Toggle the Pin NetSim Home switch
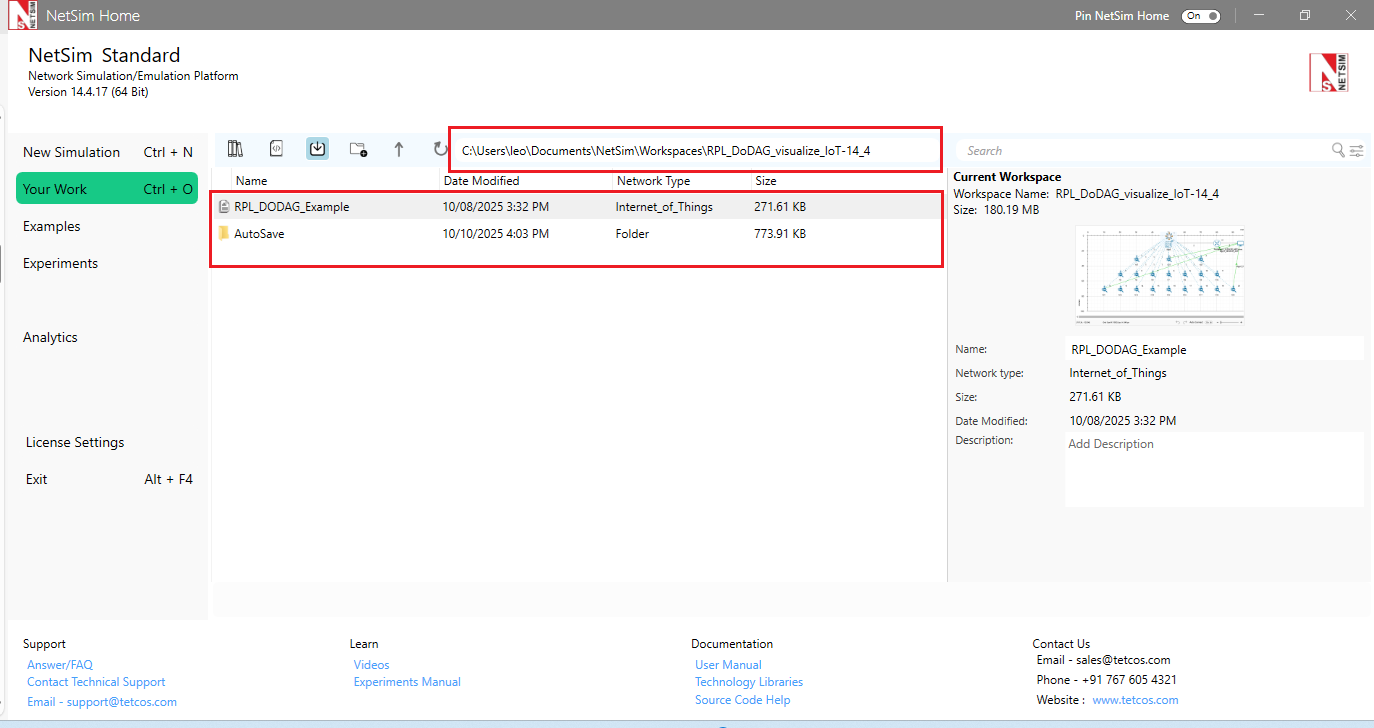 tap(1200, 16)
